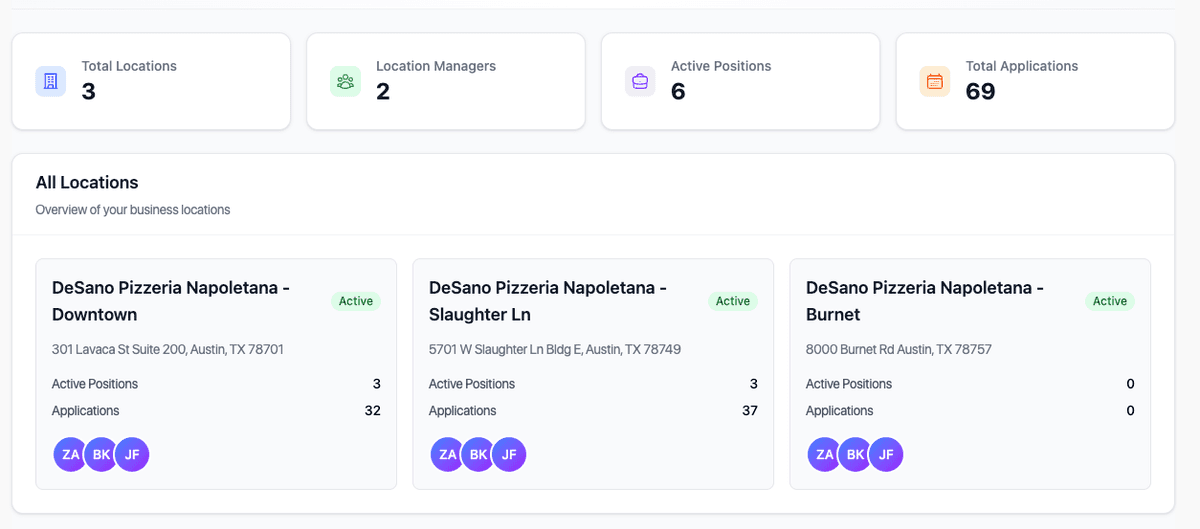Click the Total Locations building icon
The image size is (1200, 529).
tap(51, 81)
